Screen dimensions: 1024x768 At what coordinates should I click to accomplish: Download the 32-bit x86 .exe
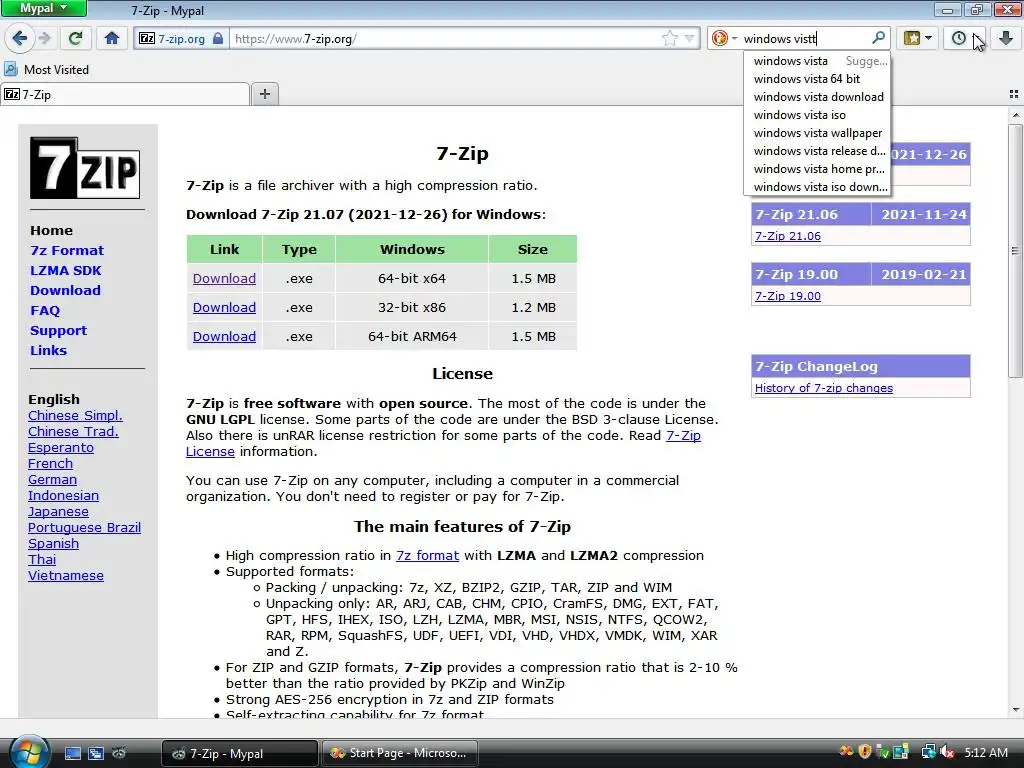coord(224,307)
